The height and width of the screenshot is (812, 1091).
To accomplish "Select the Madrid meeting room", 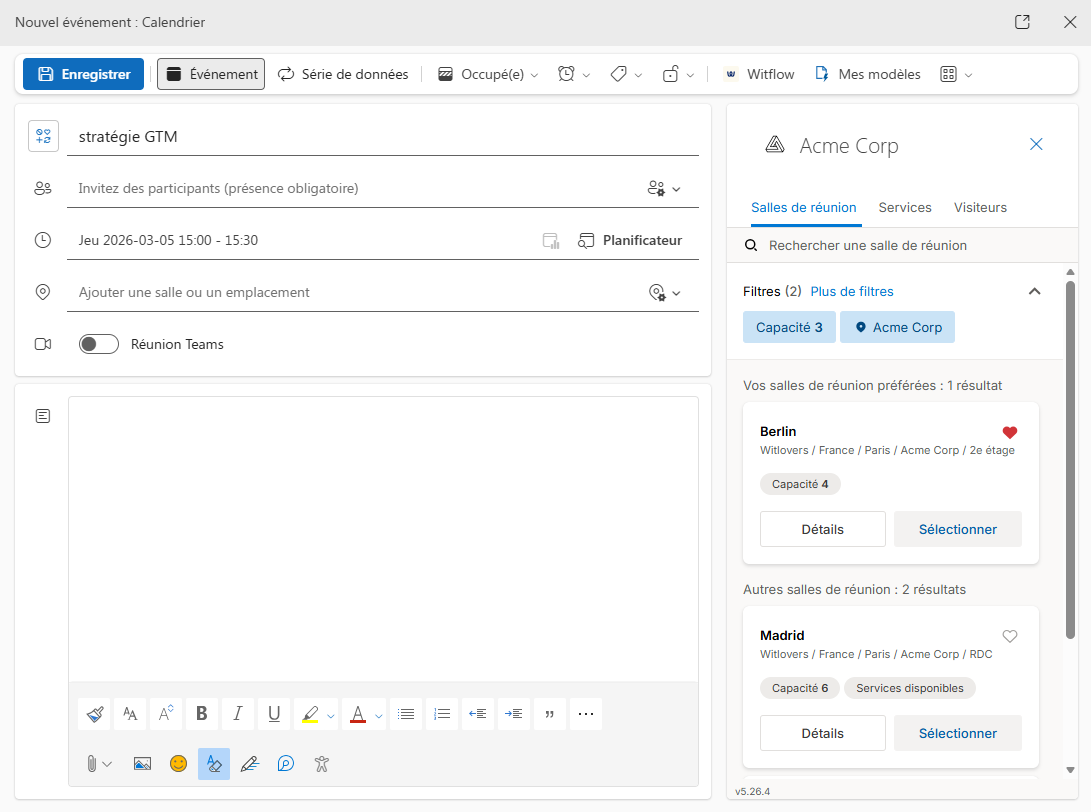I will [957, 733].
